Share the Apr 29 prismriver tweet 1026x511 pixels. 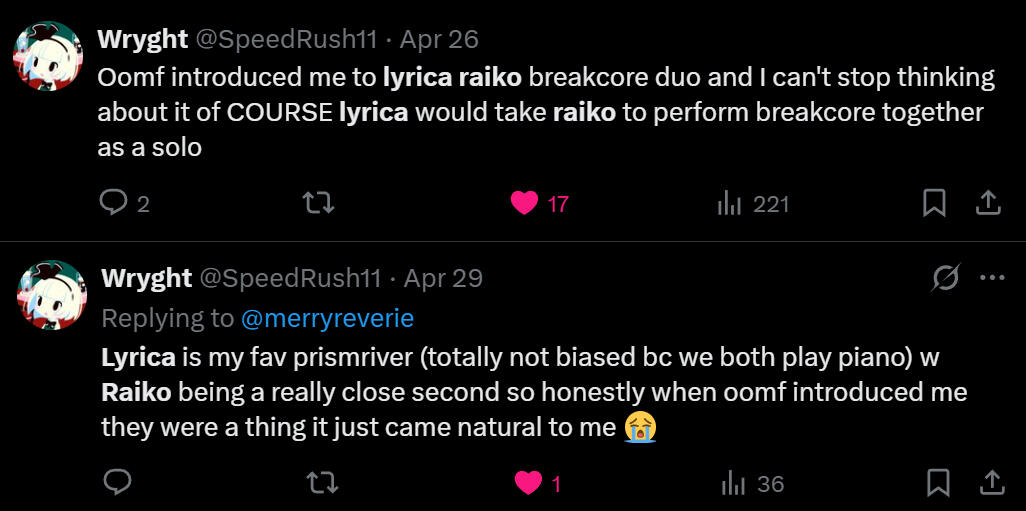tap(991, 484)
